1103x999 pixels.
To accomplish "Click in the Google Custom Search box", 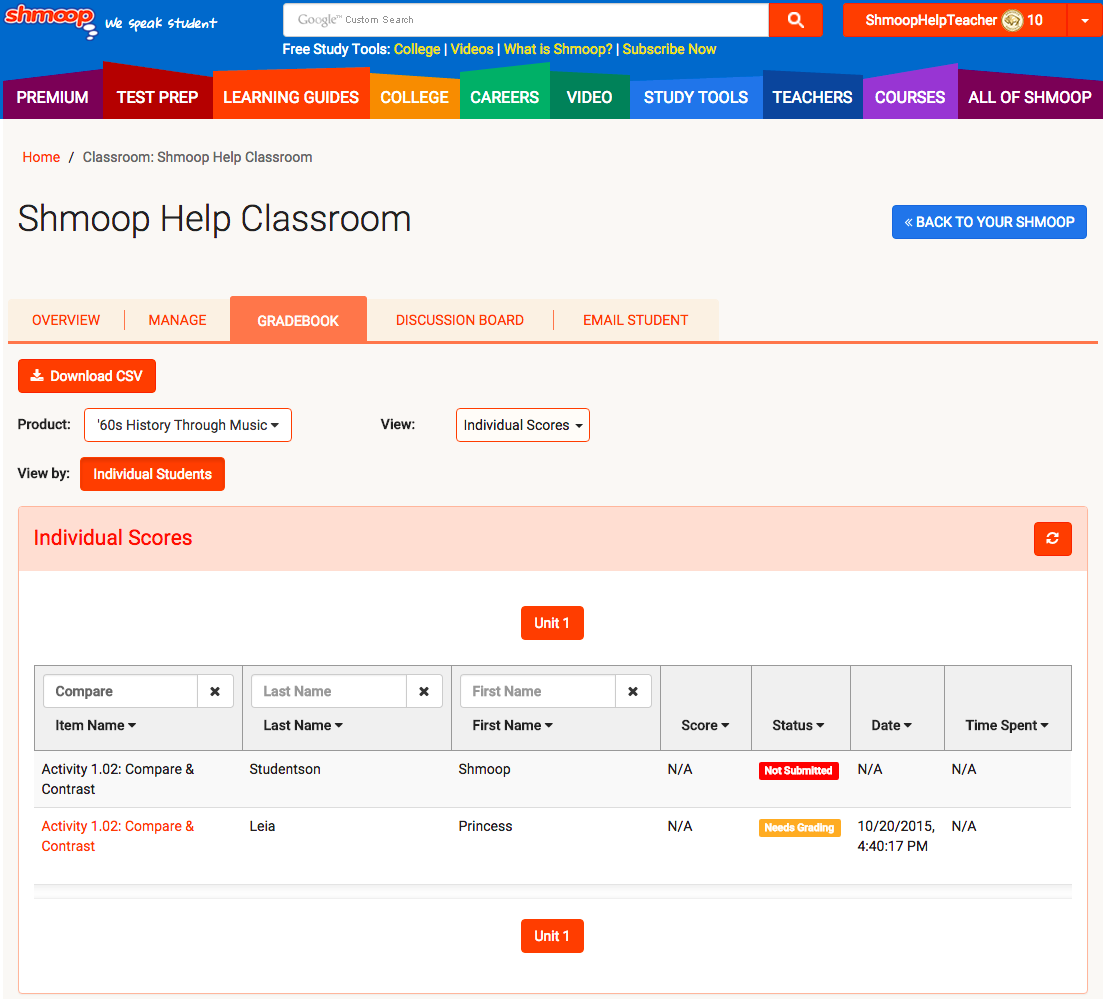I will [525, 20].
